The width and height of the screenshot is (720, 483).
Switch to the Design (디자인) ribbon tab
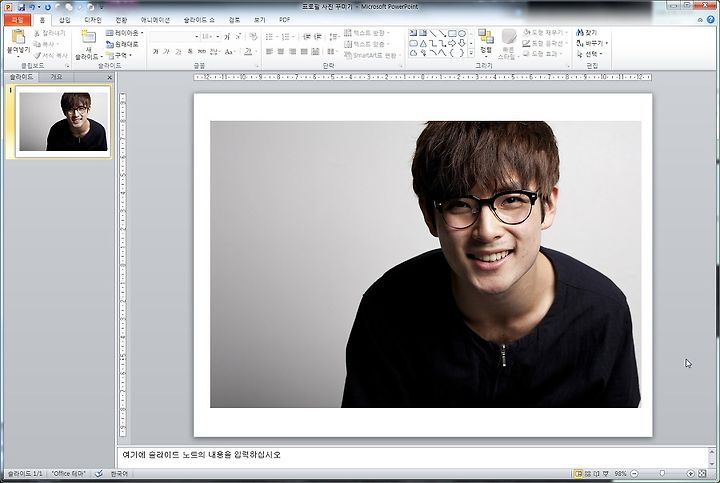pos(93,20)
